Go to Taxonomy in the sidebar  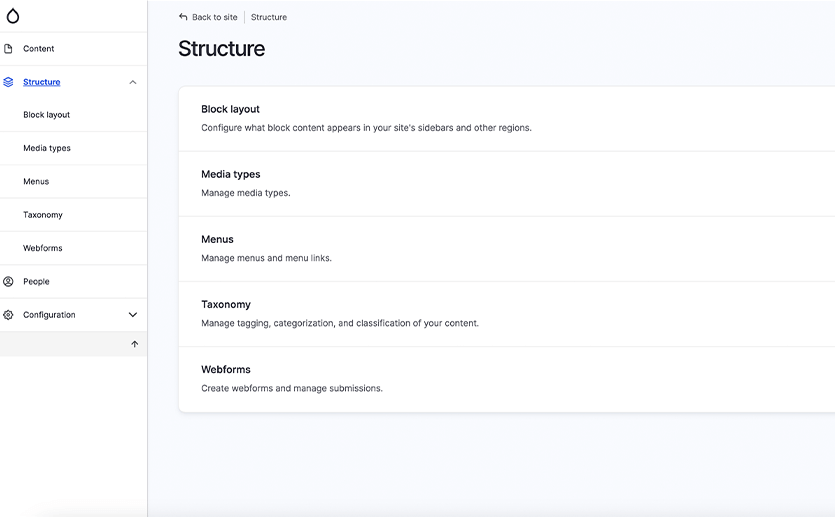[x=43, y=215]
